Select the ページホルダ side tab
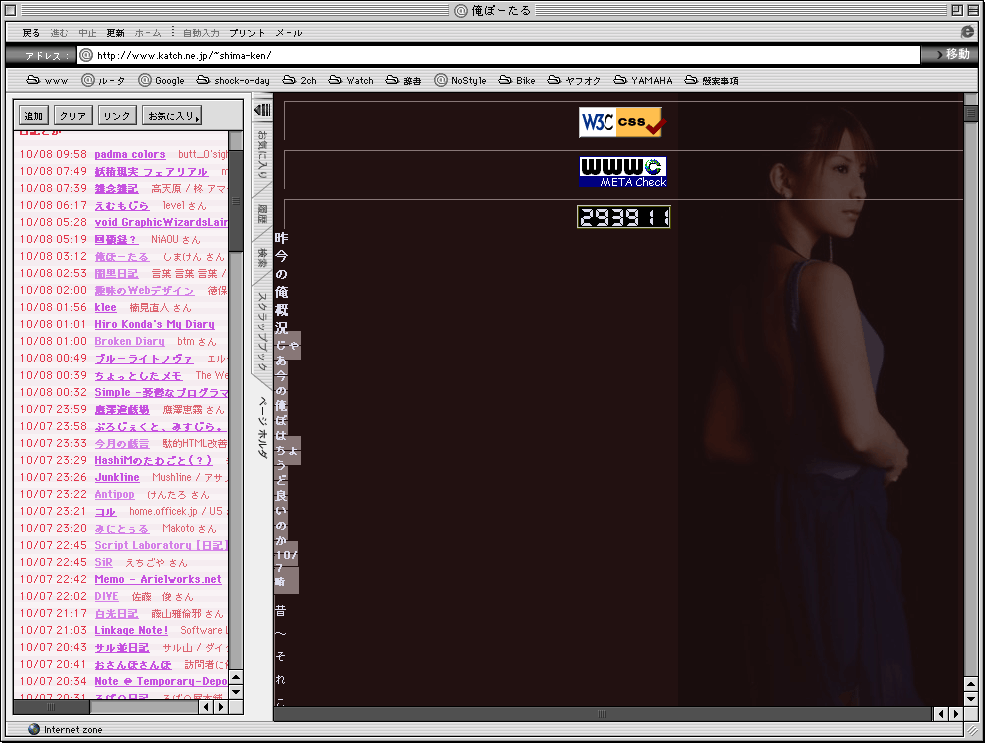 pos(262,426)
